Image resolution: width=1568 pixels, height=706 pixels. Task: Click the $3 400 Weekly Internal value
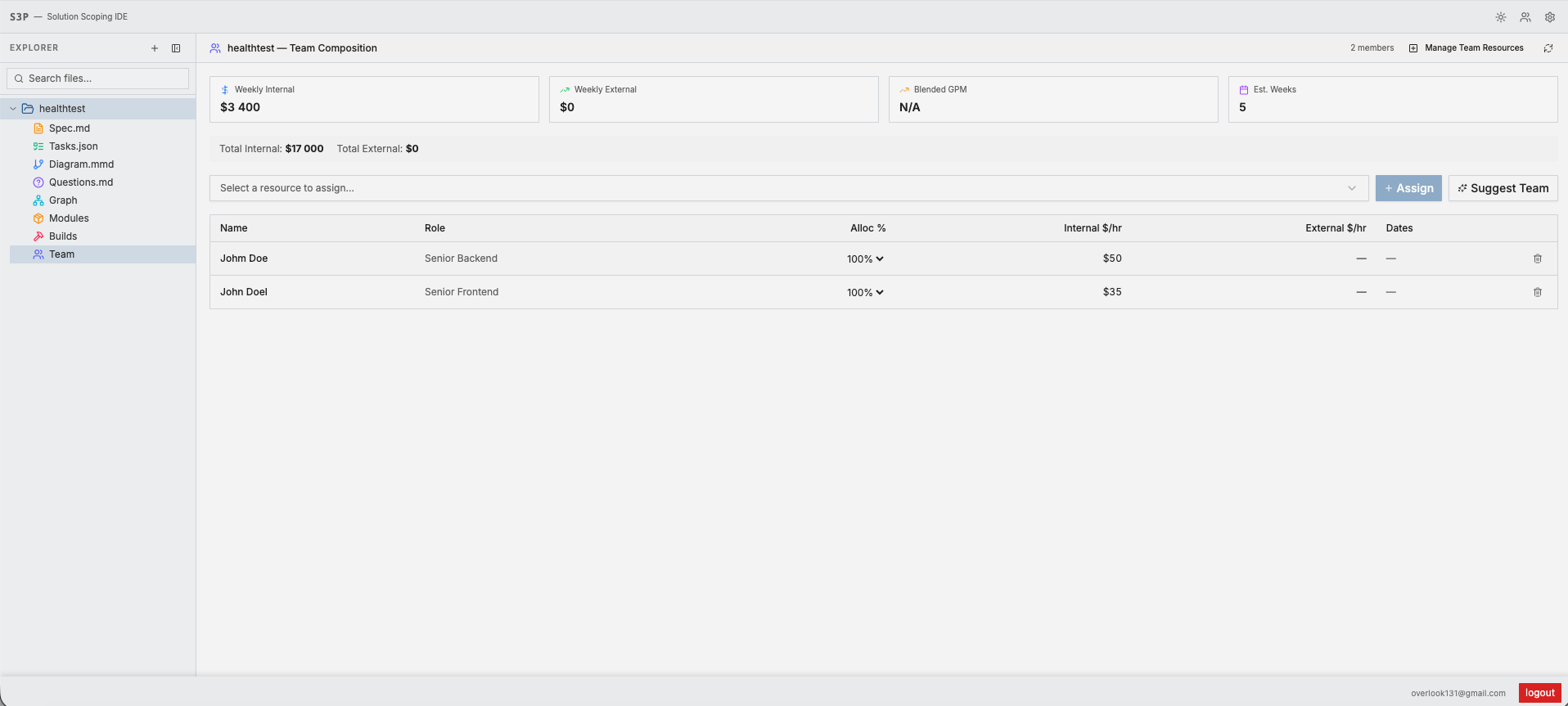(240, 107)
